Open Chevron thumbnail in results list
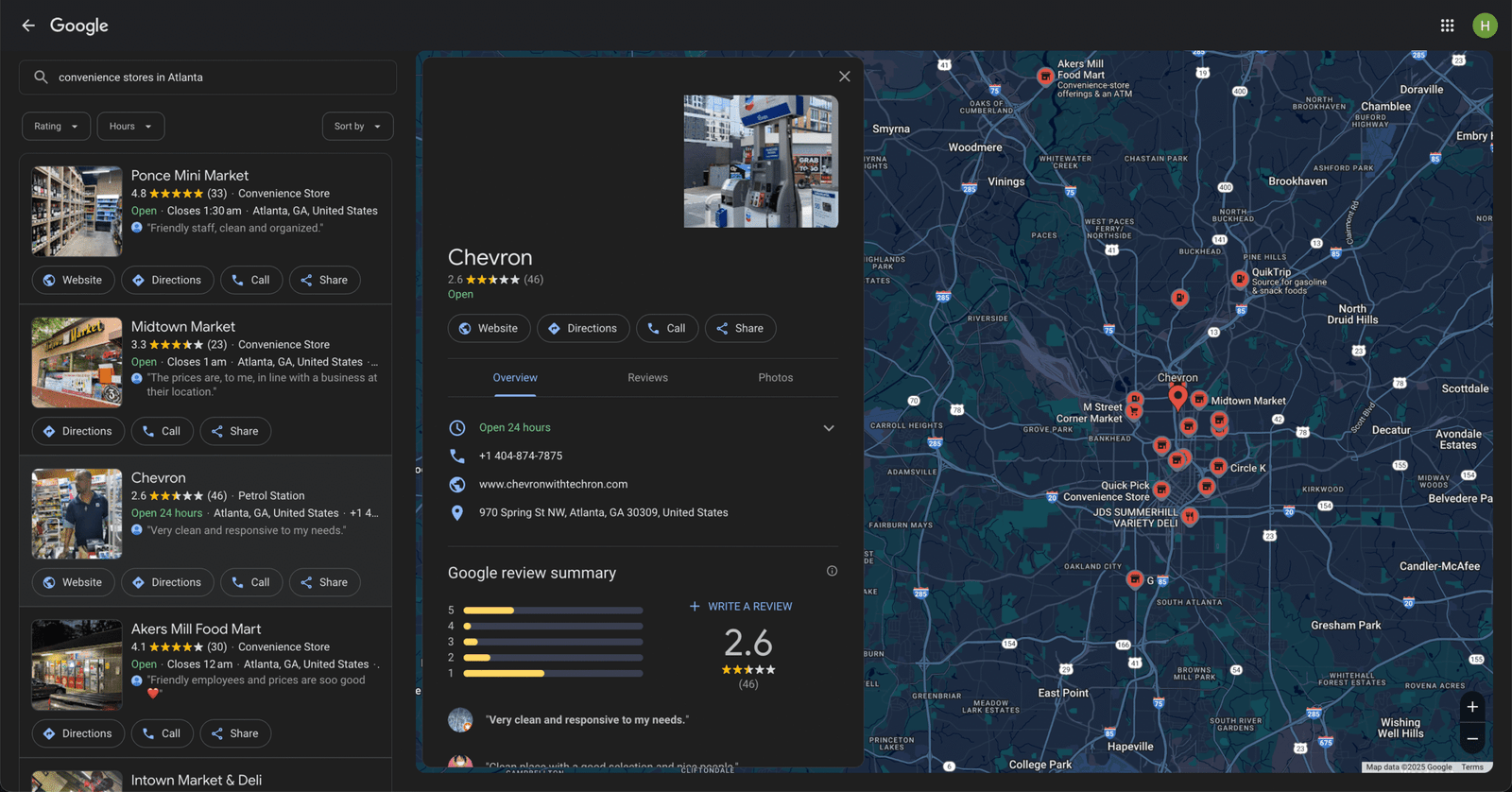The height and width of the screenshot is (792, 1512). [77, 514]
